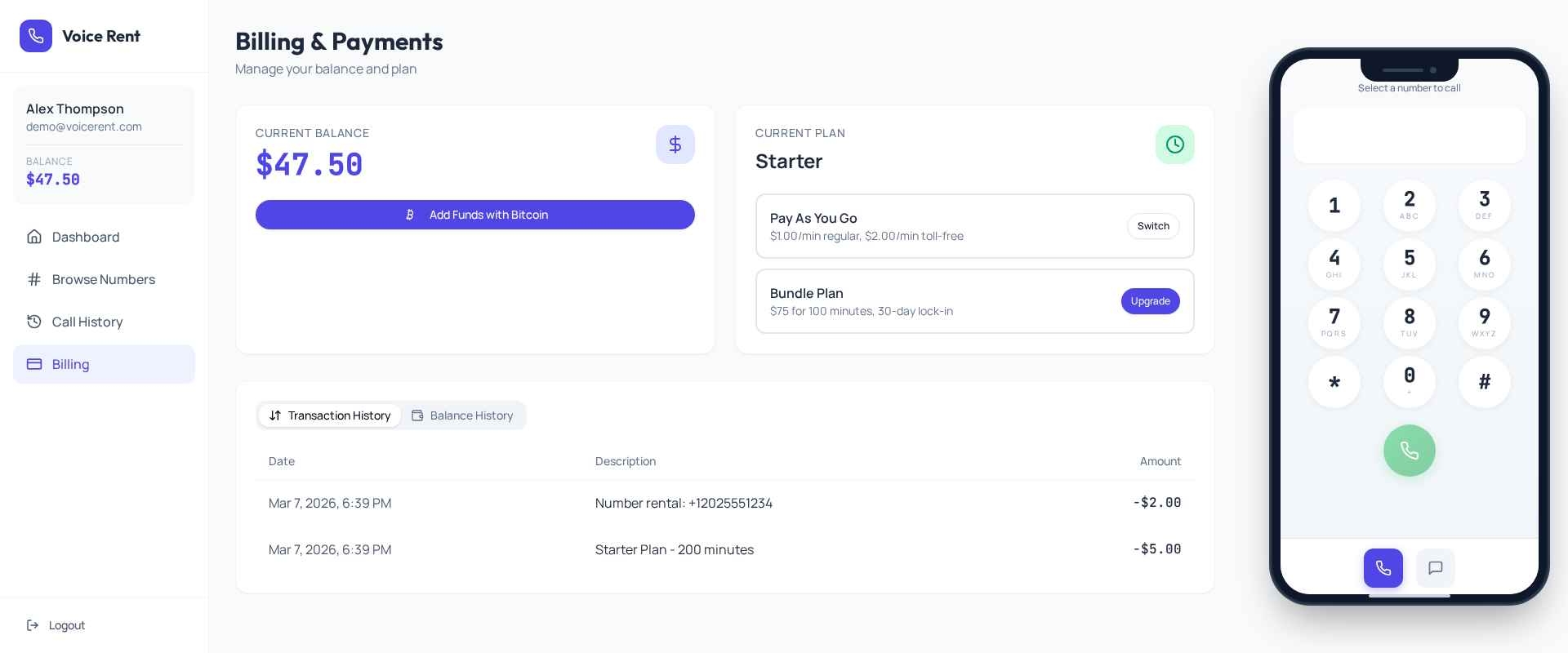Open the messages chat icon on phone
The height and width of the screenshot is (653, 1568).
pos(1435,568)
